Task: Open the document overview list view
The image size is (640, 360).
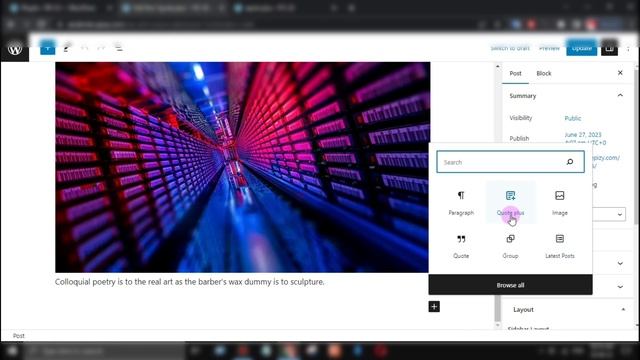Action: pos(118,48)
